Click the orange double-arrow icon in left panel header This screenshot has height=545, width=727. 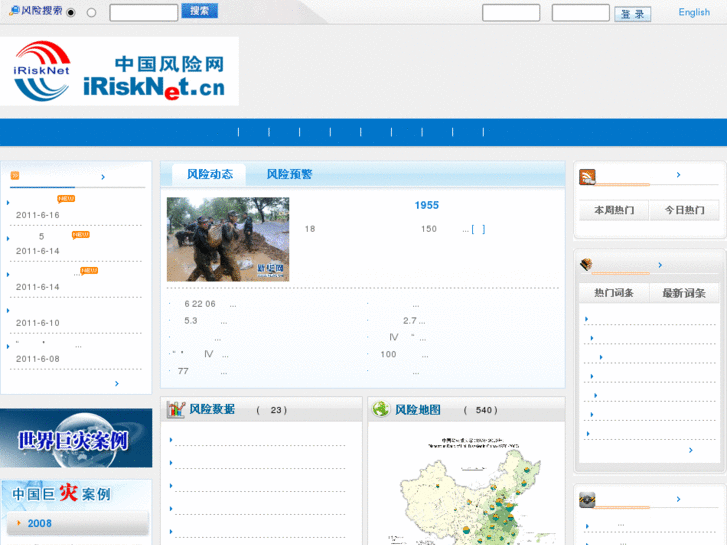click(15, 175)
